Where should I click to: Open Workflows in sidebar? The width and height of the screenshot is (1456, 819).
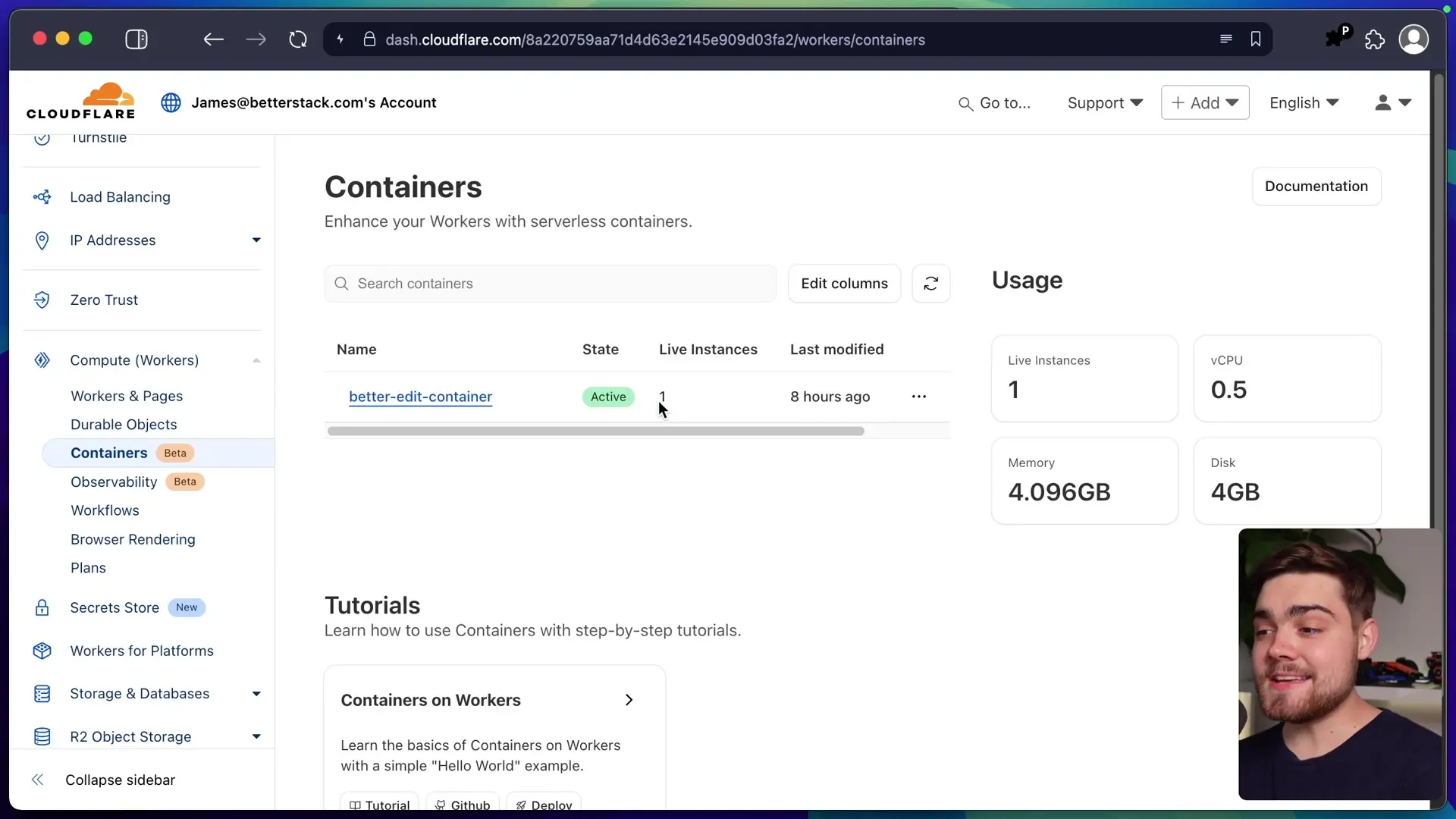105,510
